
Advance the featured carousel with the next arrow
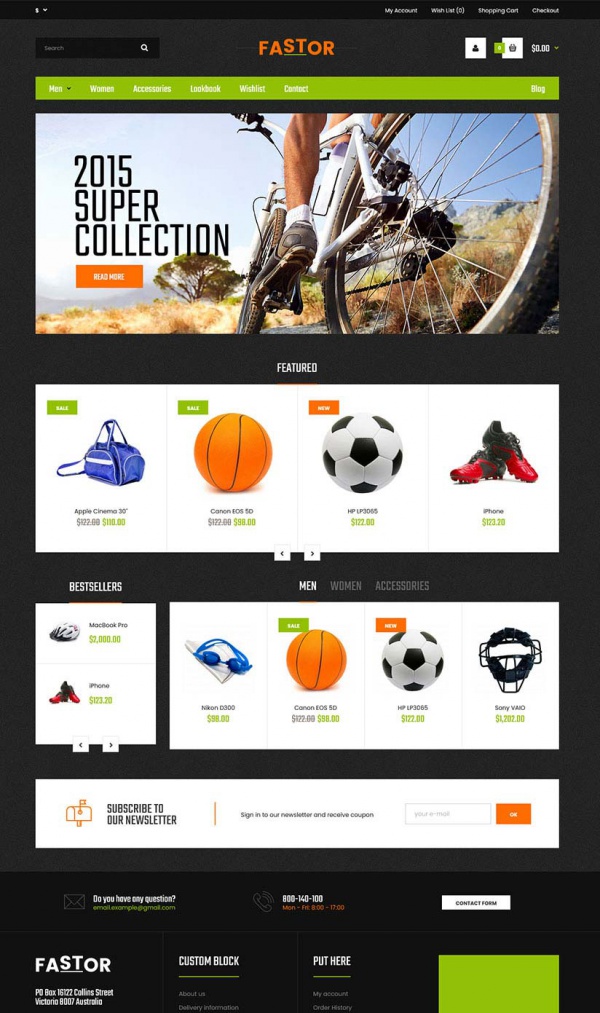312,554
